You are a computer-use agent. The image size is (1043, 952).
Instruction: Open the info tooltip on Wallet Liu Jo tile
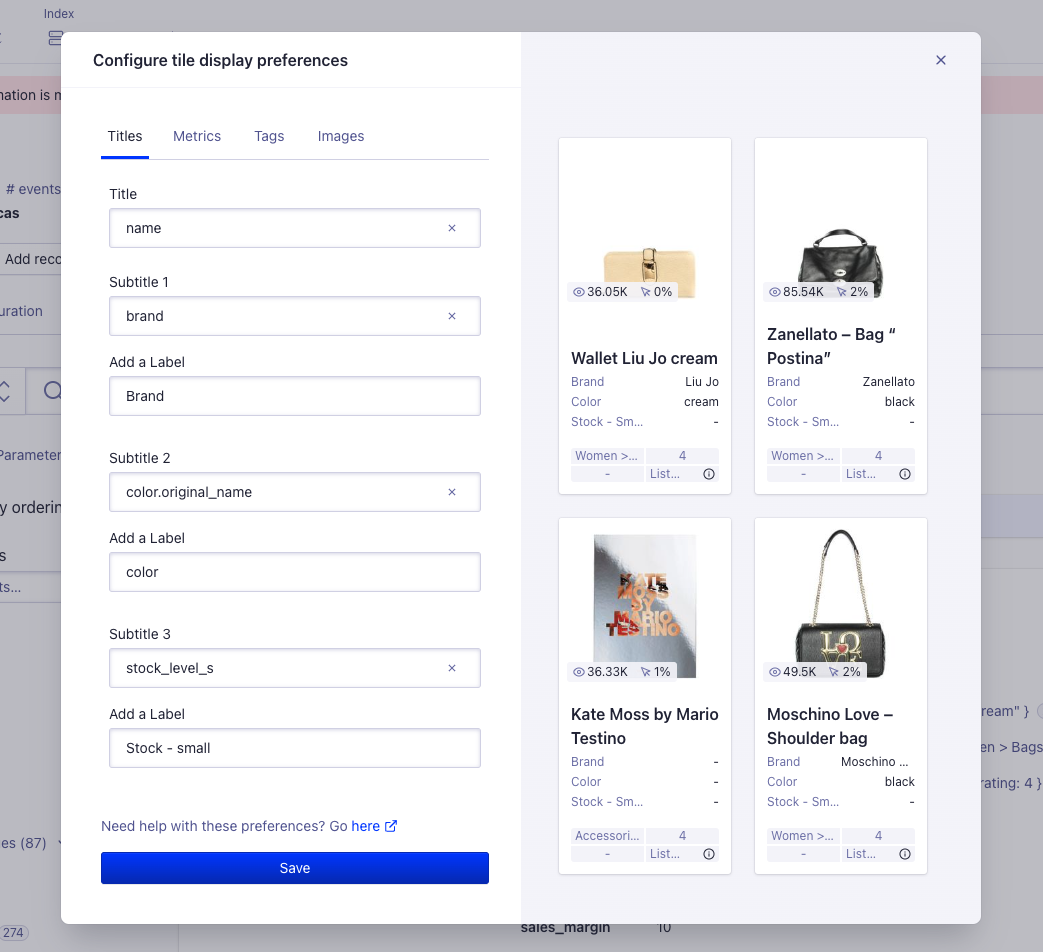709,473
